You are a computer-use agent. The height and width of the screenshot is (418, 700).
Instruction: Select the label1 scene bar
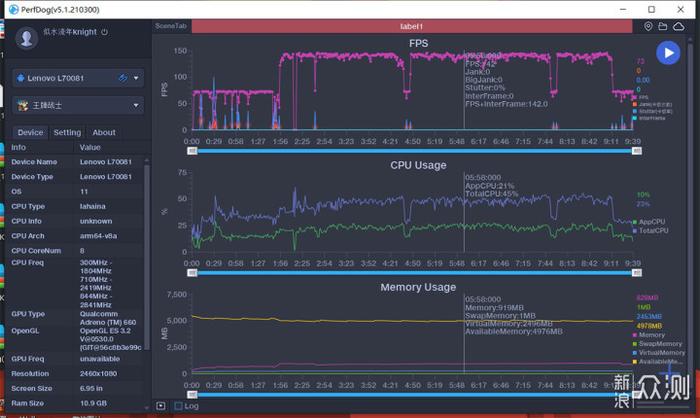point(412,26)
